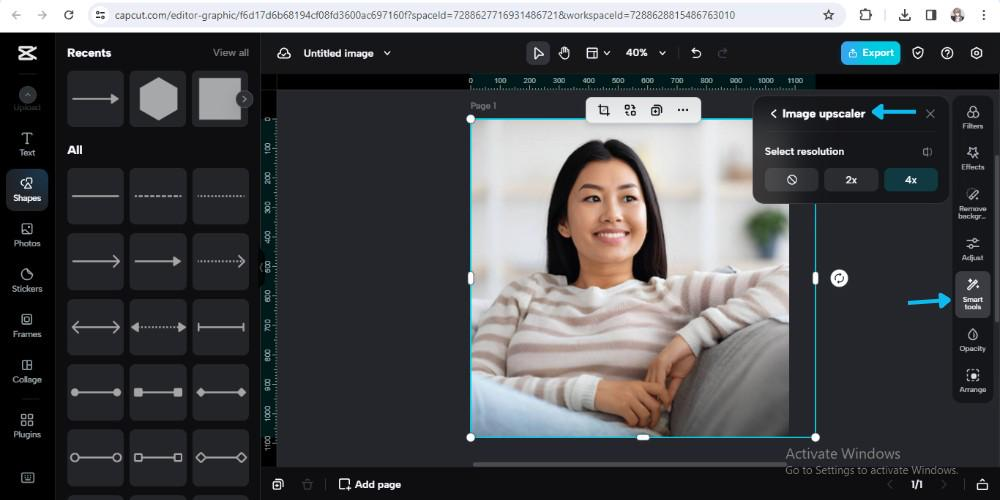
Task: Insert the recent arrow shape
Action: [x=96, y=99]
